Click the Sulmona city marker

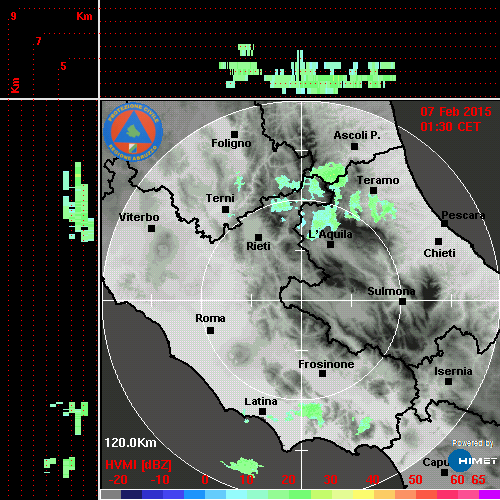point(403,301)
